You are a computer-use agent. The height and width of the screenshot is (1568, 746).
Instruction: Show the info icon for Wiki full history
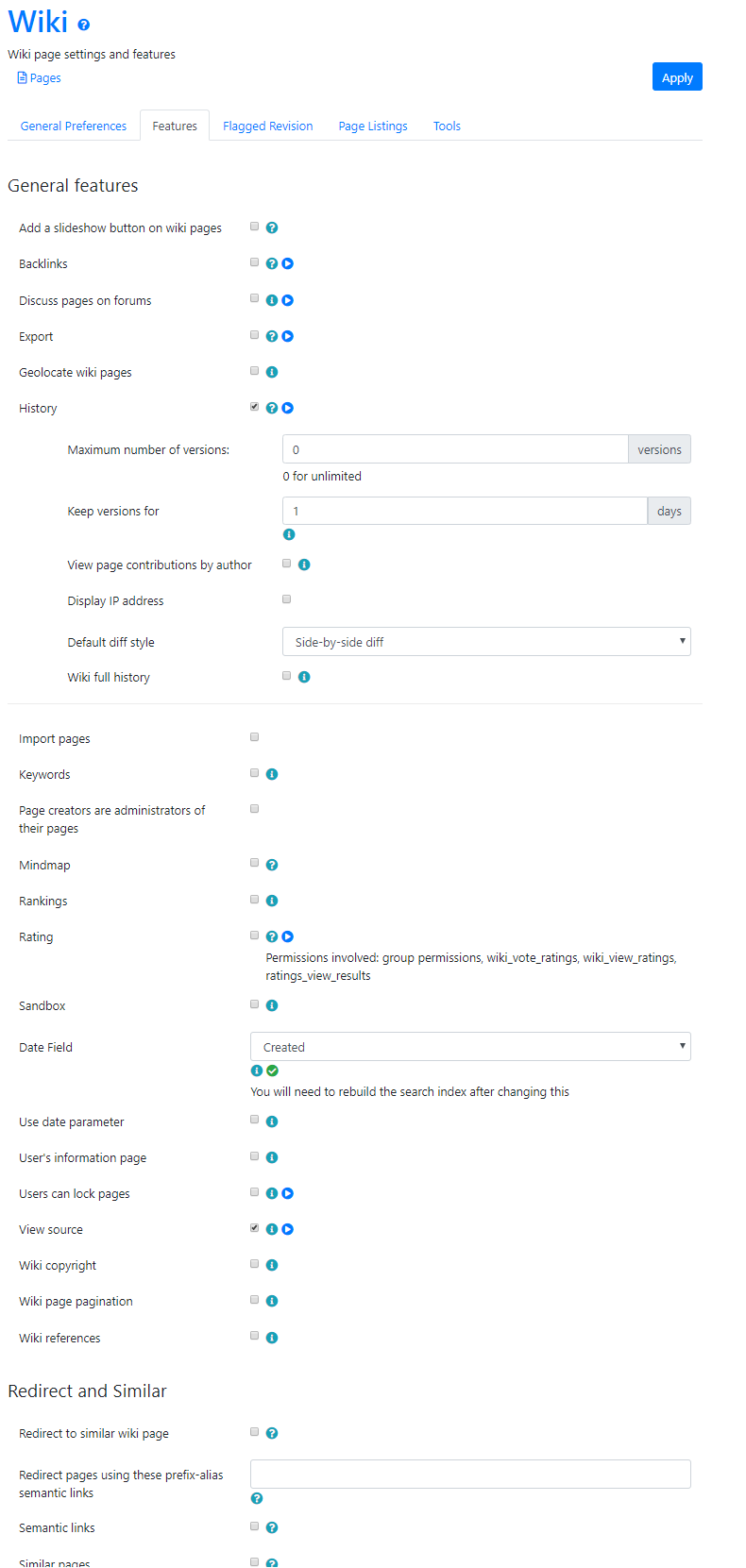coord(304,677)
